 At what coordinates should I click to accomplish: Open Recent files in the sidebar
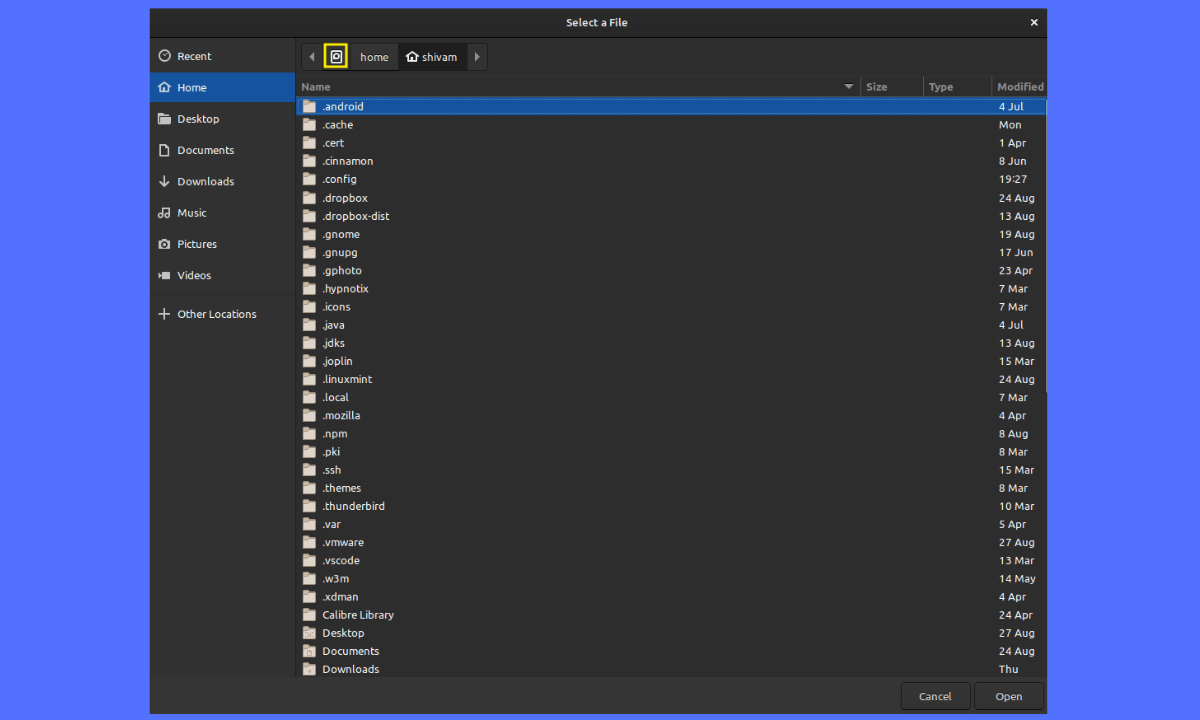(x=193, y=56)
